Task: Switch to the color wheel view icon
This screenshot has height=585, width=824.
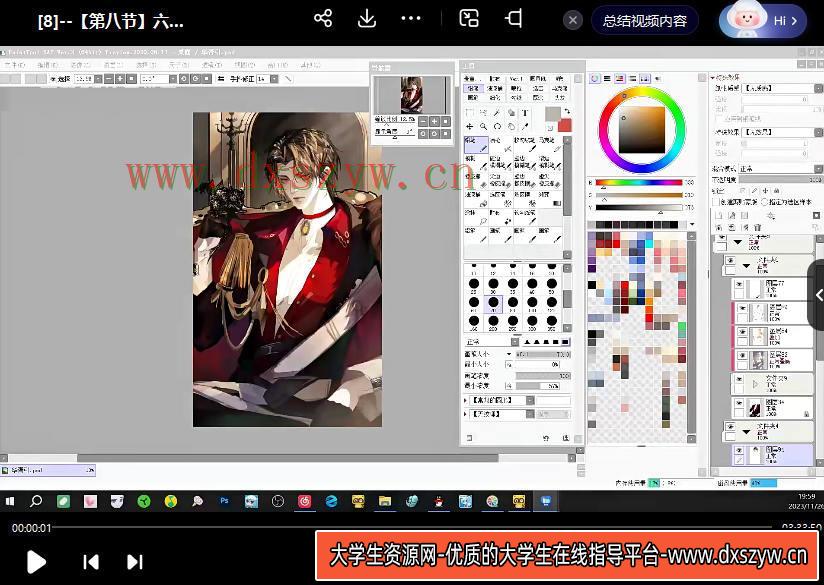Action: tap(594, 78)
